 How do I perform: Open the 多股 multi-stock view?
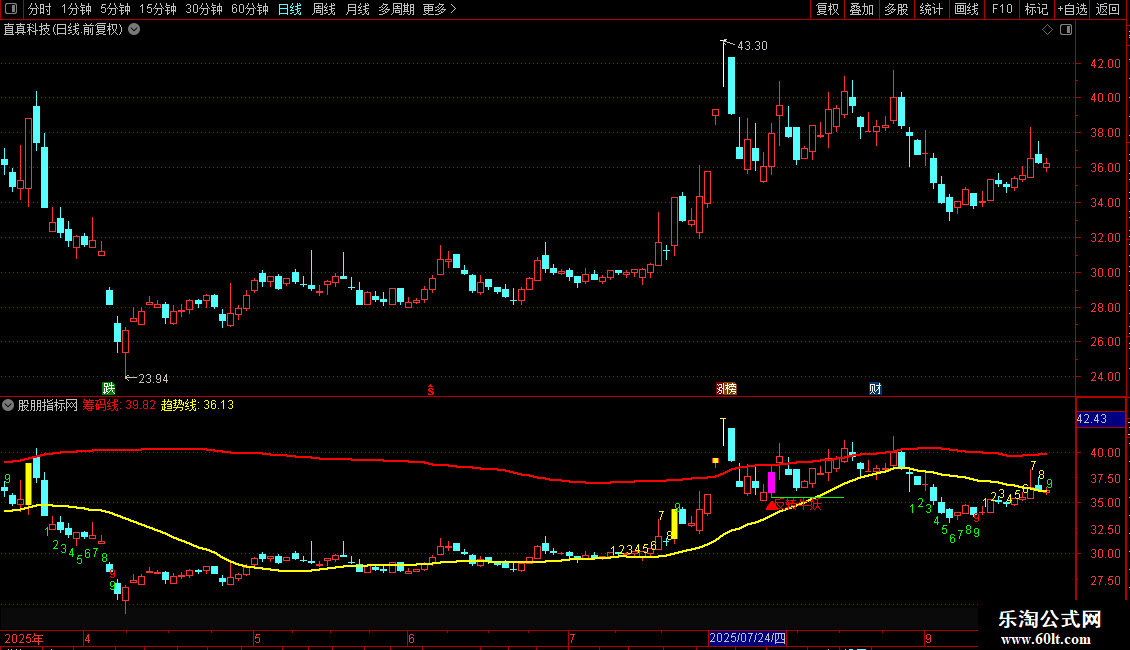(x=897, y=9)
